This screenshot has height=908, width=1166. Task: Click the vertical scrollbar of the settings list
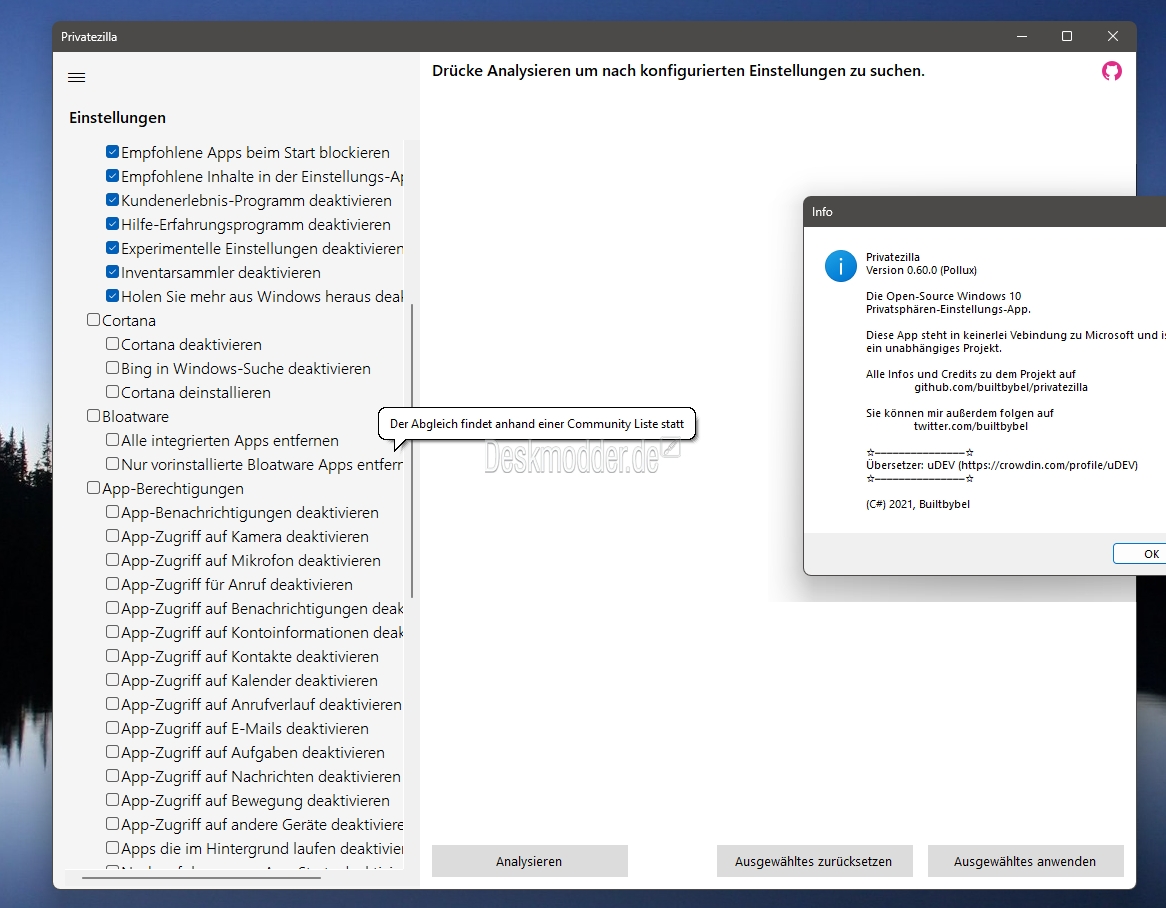tap(411, 450)
